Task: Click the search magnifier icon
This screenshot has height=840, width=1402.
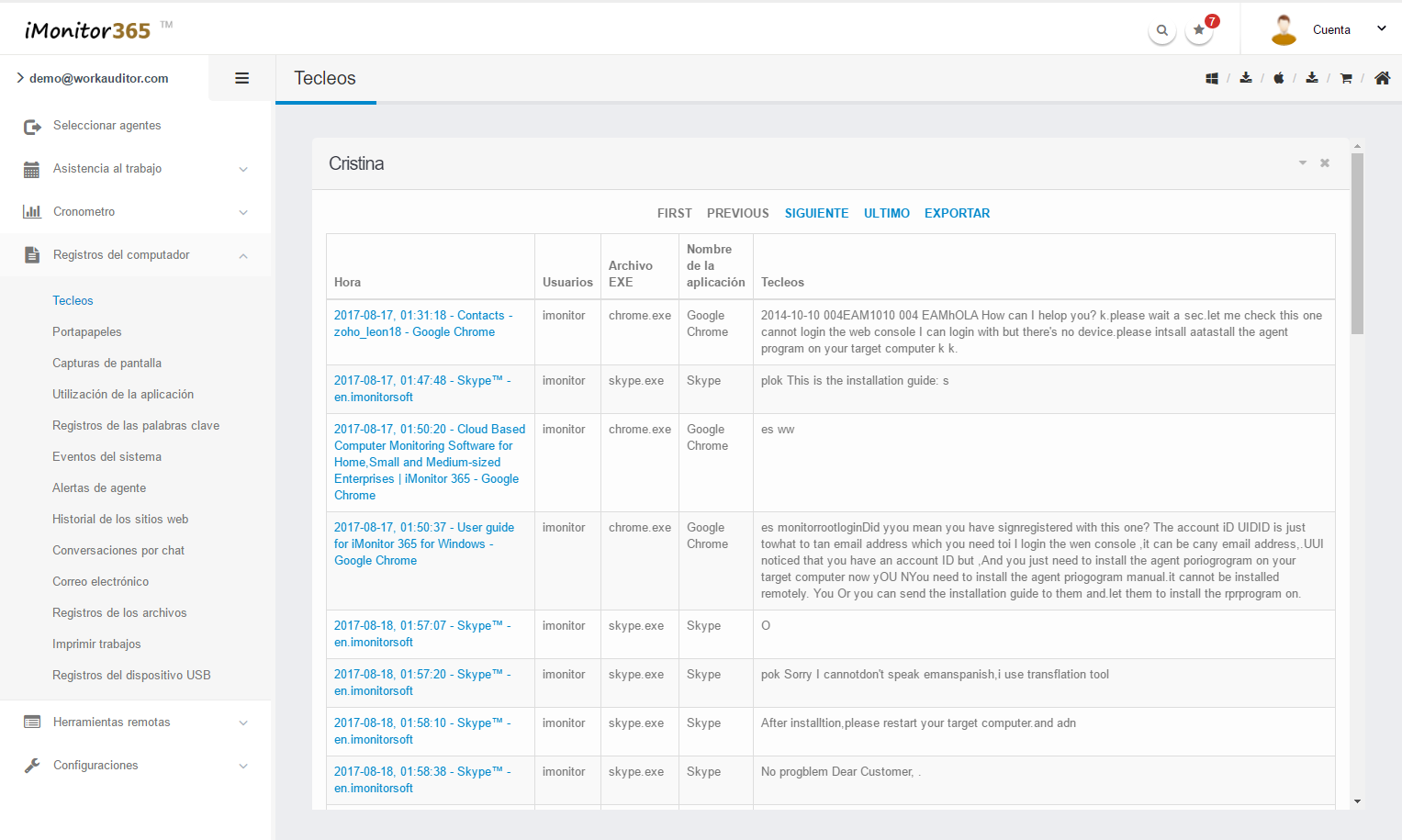Action: [x=1161, y=30]
